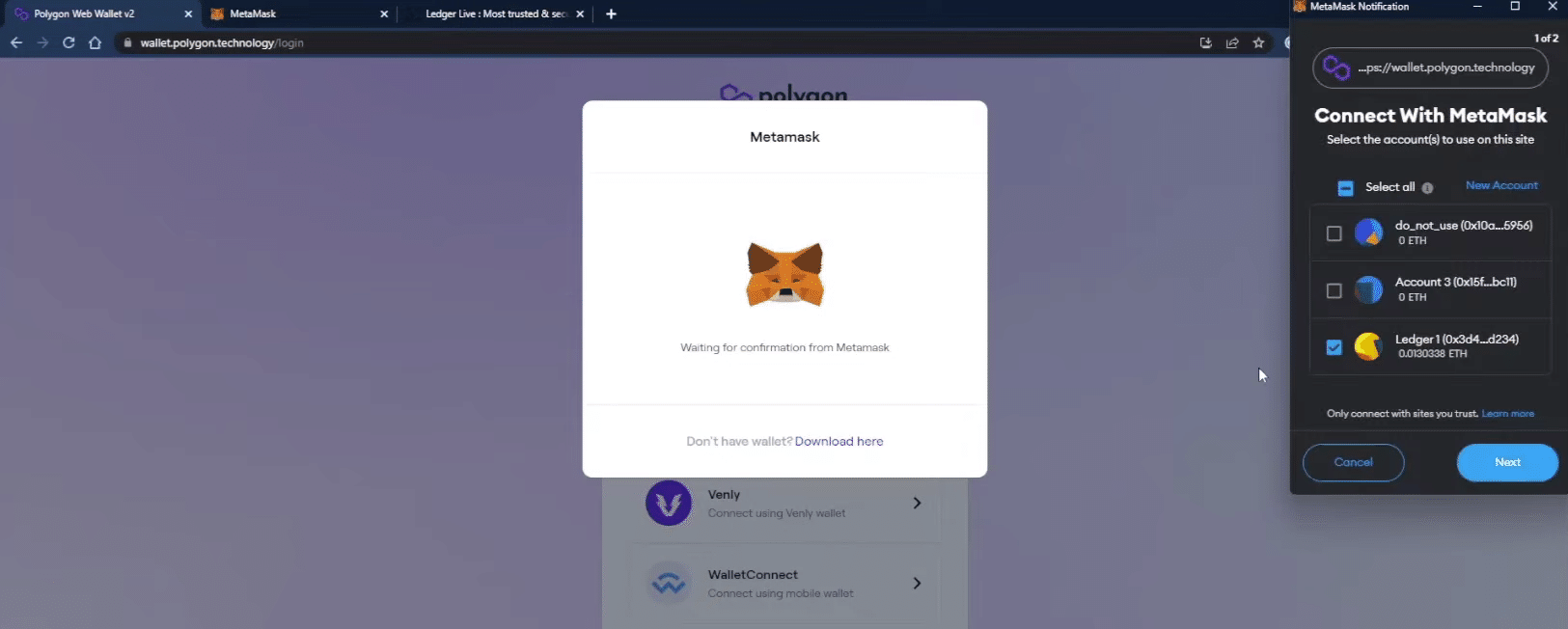Image resolution: width=1568 pixels, height=629 pixels.
Task: Click Cancel in MetaMask notification
Action: point(1353,462)
